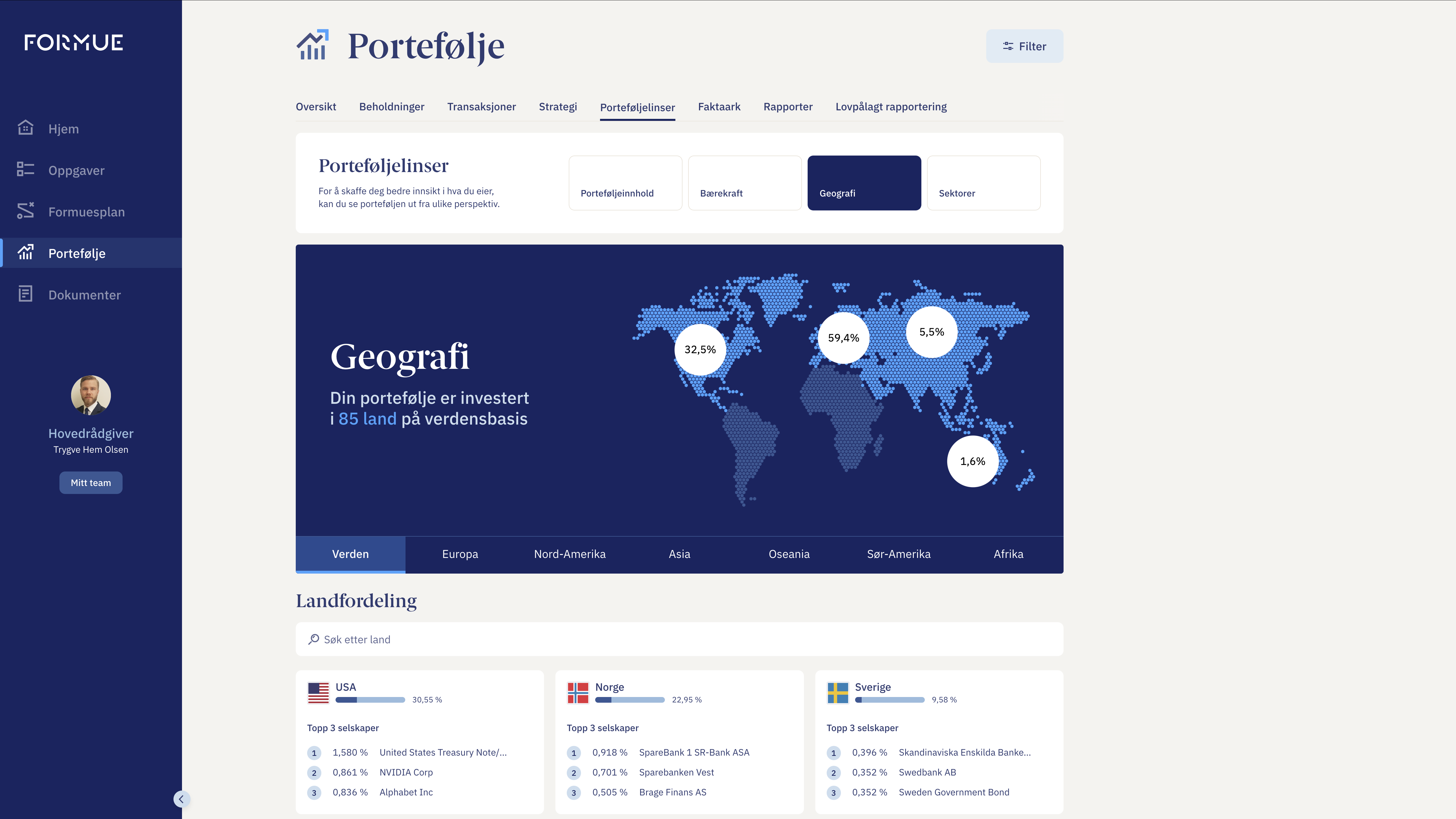Open Oppgaver in the sidebar
Viewport: 1456px width, 819px height.
91,170
